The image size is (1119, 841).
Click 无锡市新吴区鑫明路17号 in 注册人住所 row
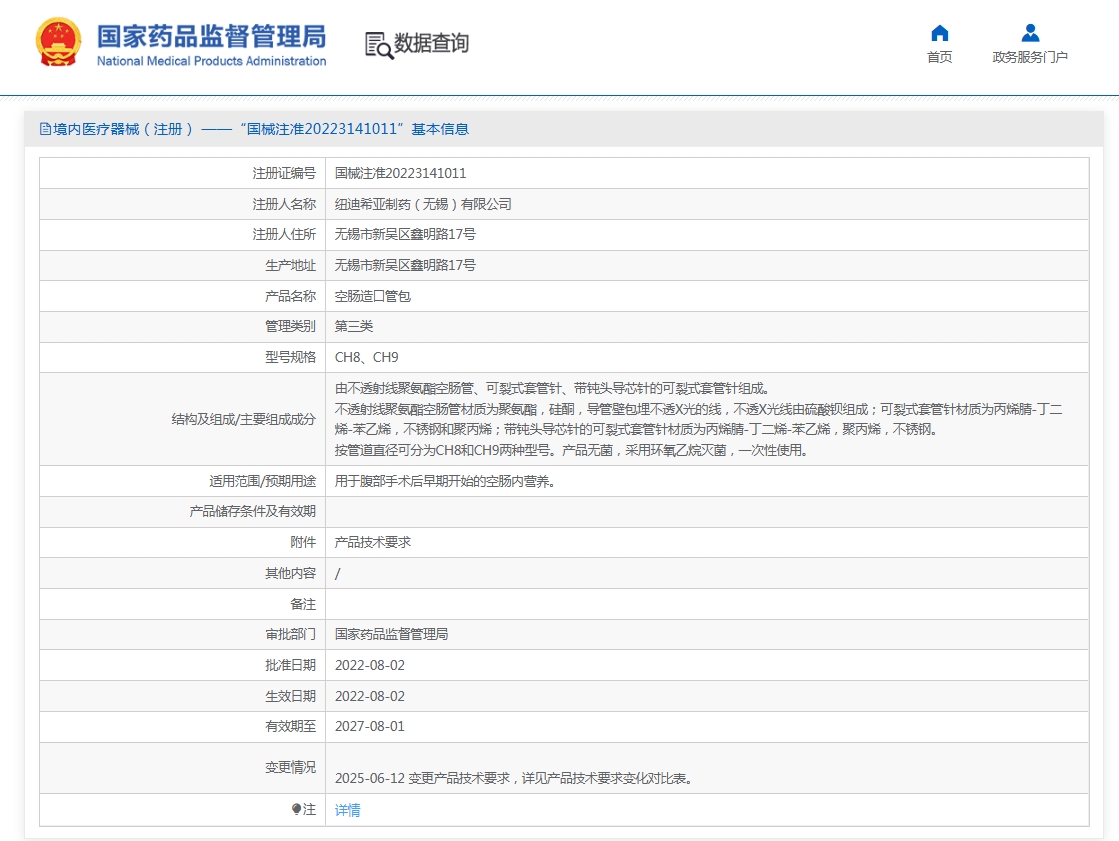point(405,234)
